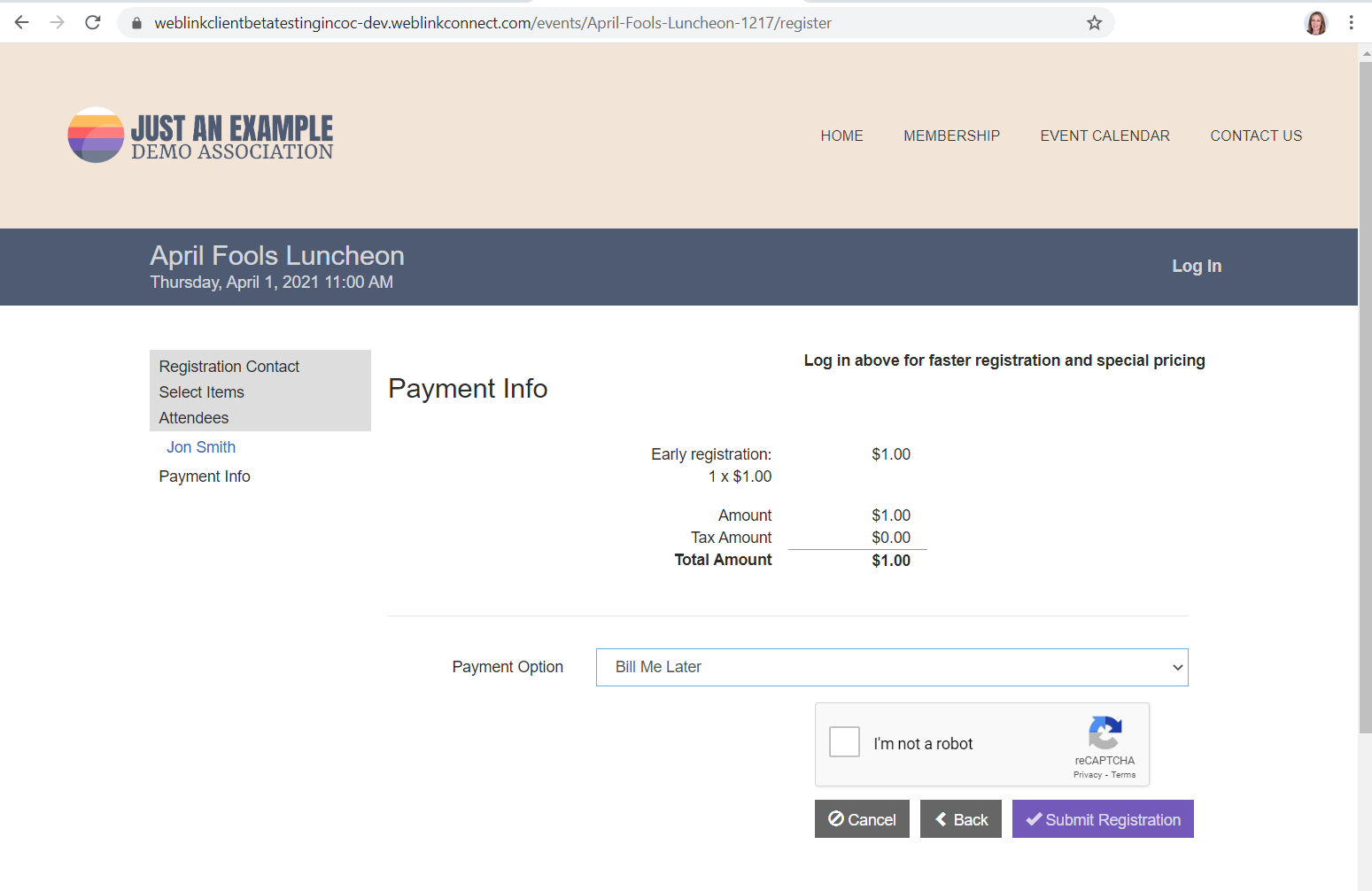Viewport: 1372px width, 891px height.
Task: Click the padlock site security icon
Action: pos(136,23)
